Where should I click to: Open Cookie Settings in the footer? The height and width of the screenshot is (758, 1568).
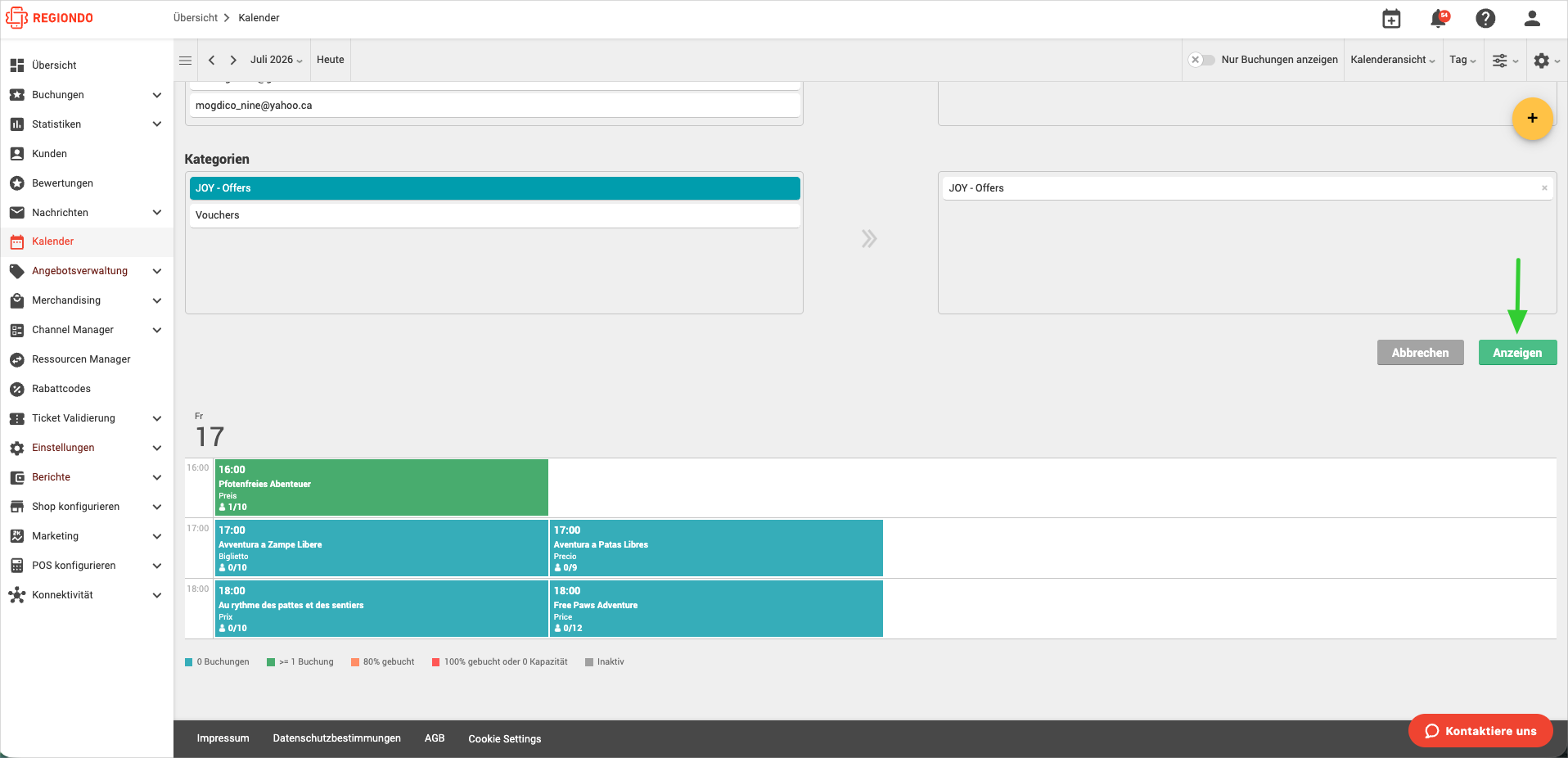505,739
